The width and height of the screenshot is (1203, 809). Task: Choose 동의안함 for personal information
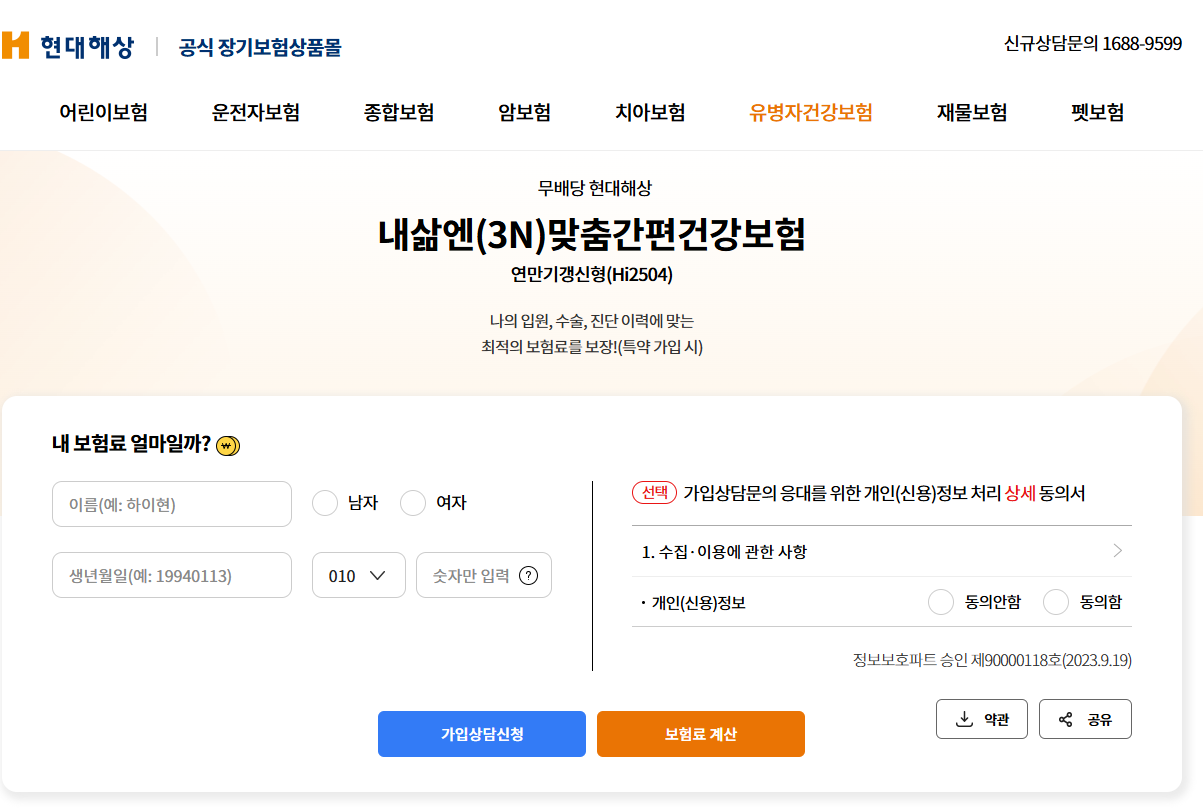941,602
